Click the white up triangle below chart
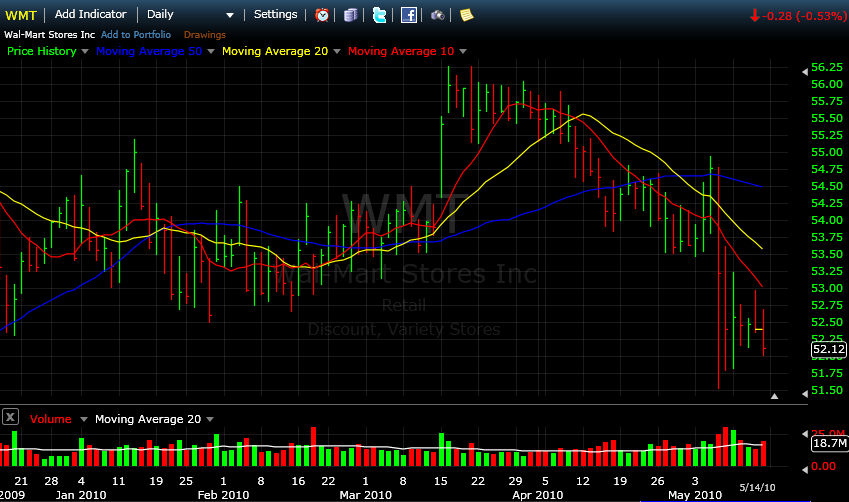This screenshot has width=849, height=502. tap(774, 396)
